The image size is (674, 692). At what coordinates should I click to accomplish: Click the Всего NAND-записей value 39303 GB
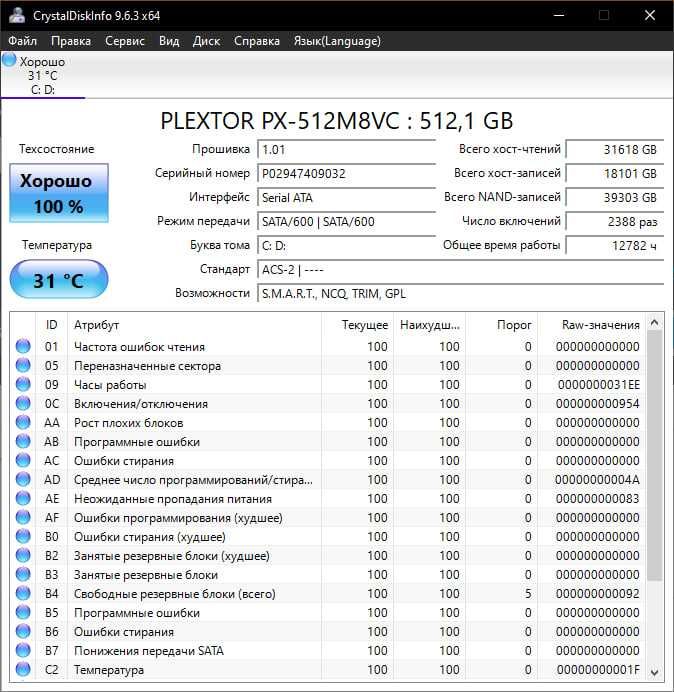(614, 197)
